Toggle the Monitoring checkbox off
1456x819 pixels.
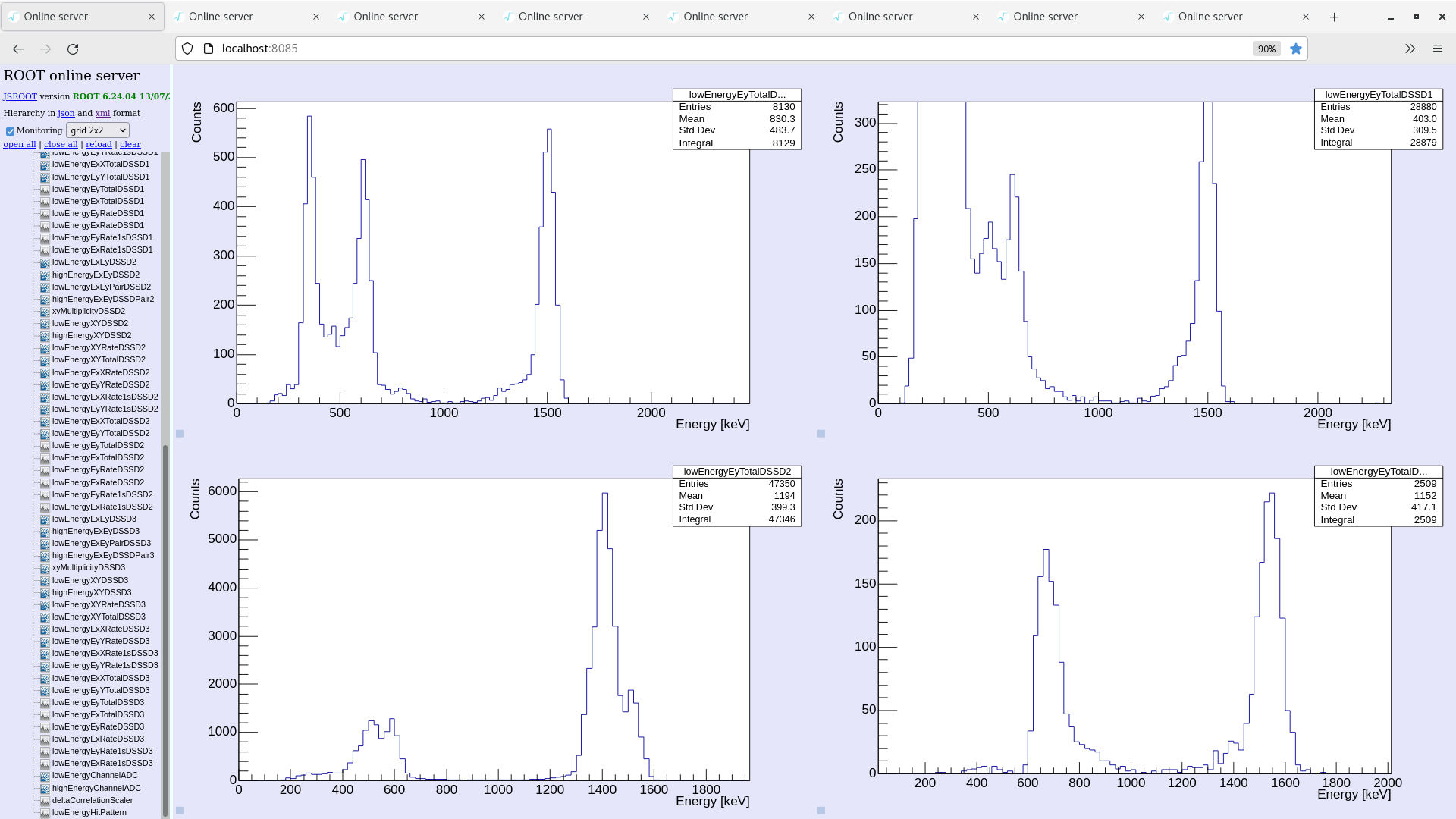coord(10,130)
